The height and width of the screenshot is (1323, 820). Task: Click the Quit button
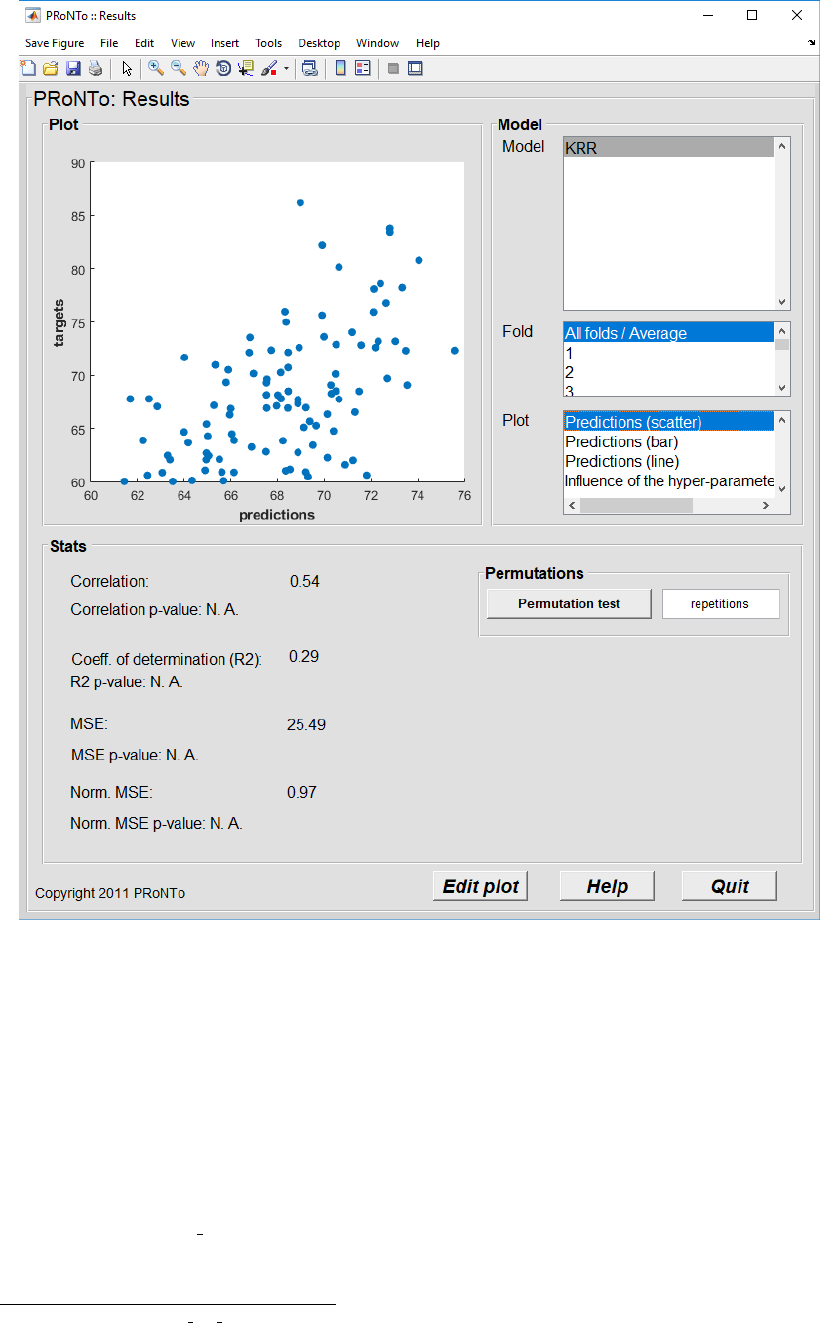[x=729, y=886]
